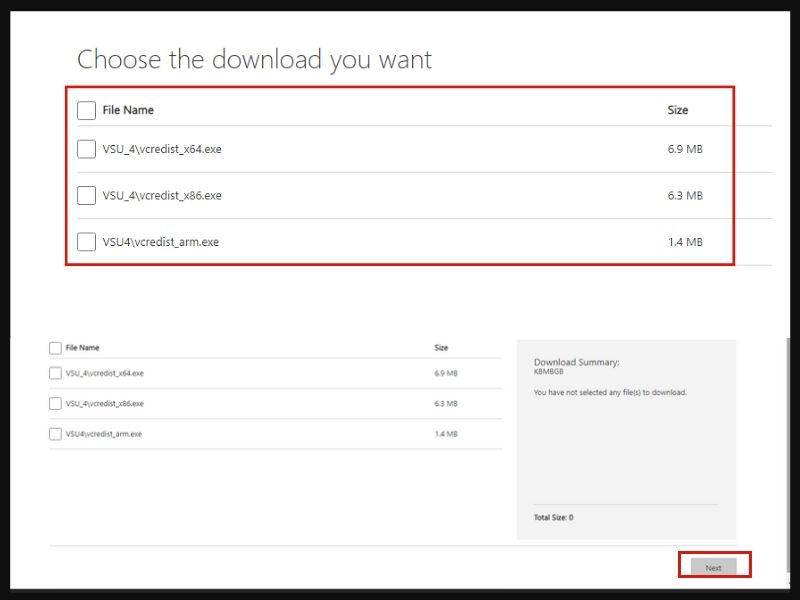Click the KBMBGB label under Download Summary
Image resolution: width=800 pixels, height=600 pixels.
[x=548, y=371]
